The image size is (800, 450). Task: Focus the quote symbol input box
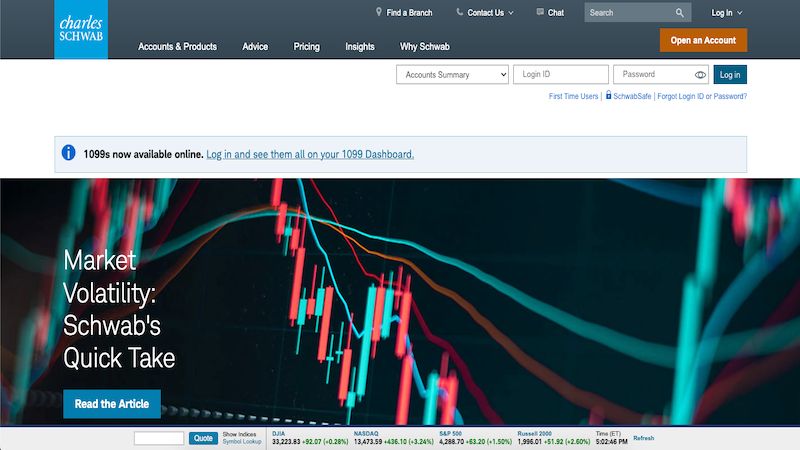159,438
